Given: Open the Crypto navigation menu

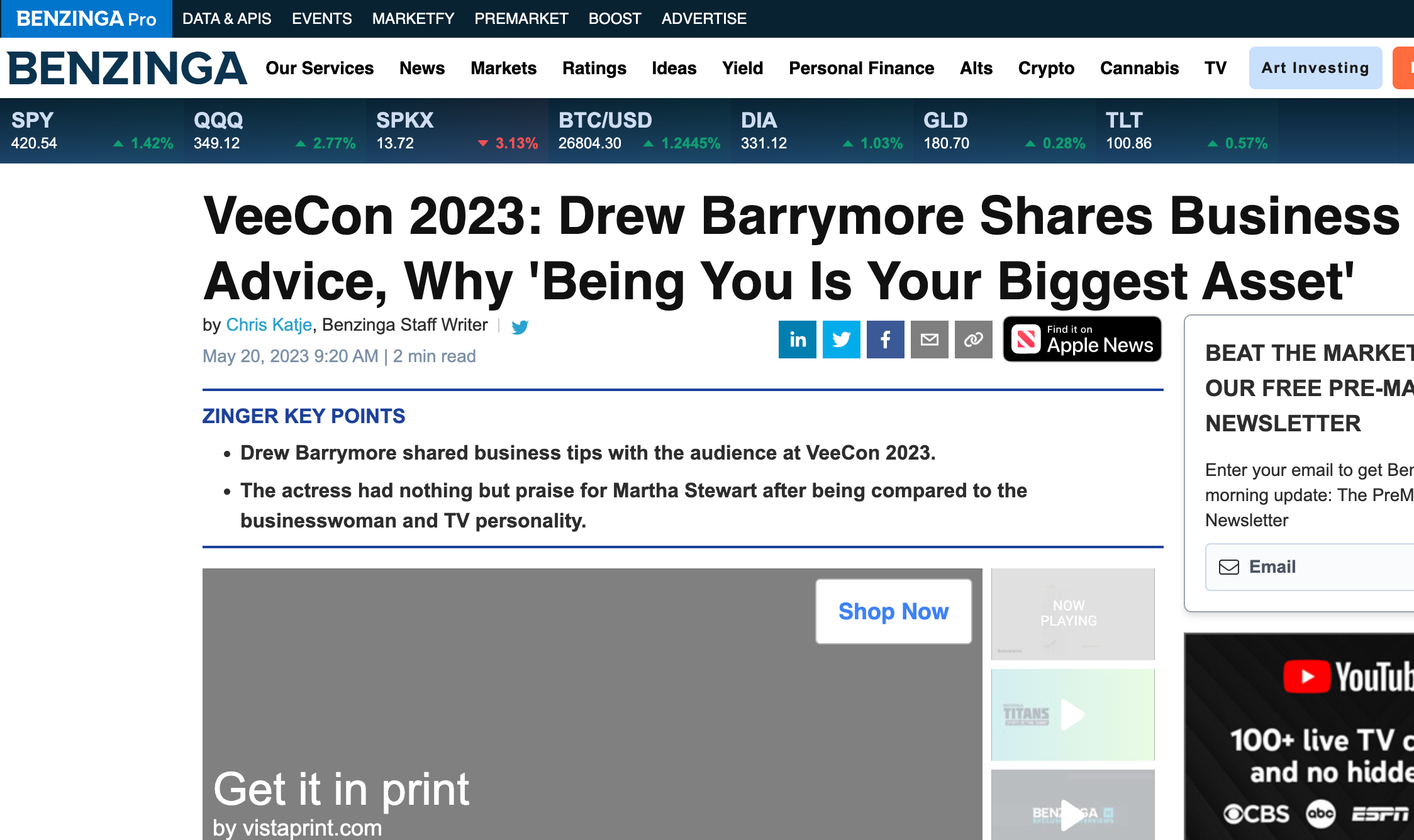Looking at the screenshot, I should point(1046,68).
